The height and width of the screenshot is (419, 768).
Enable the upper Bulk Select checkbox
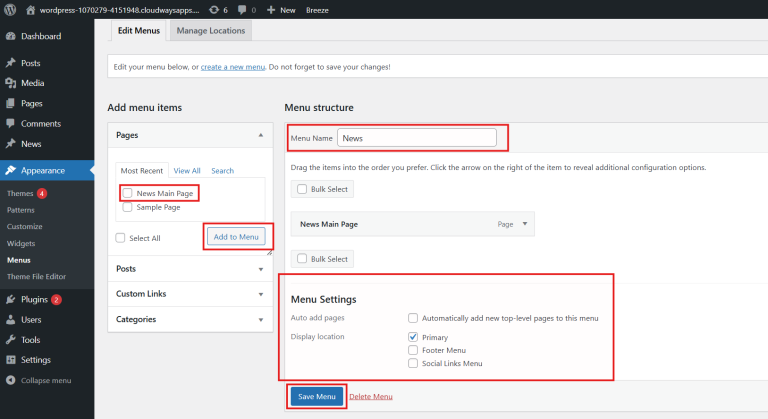(x=302, y=189)
